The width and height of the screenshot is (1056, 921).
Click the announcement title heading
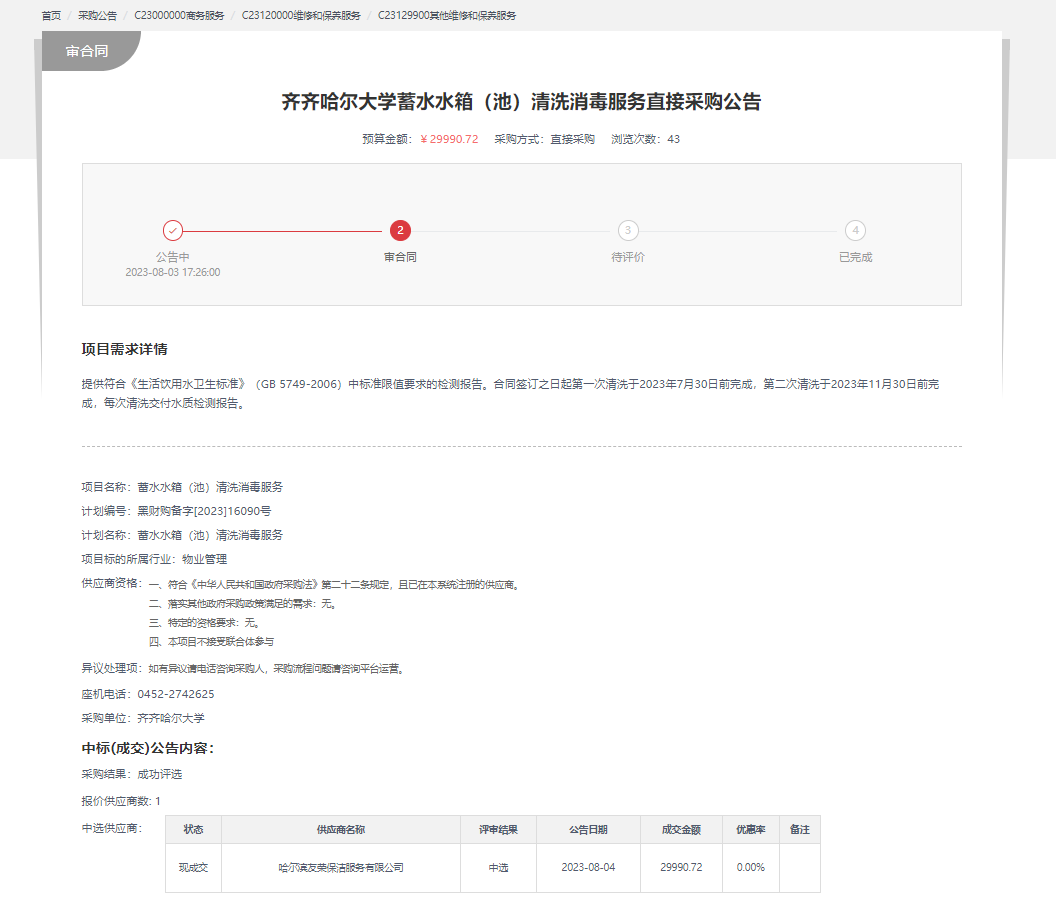(521, 102)
